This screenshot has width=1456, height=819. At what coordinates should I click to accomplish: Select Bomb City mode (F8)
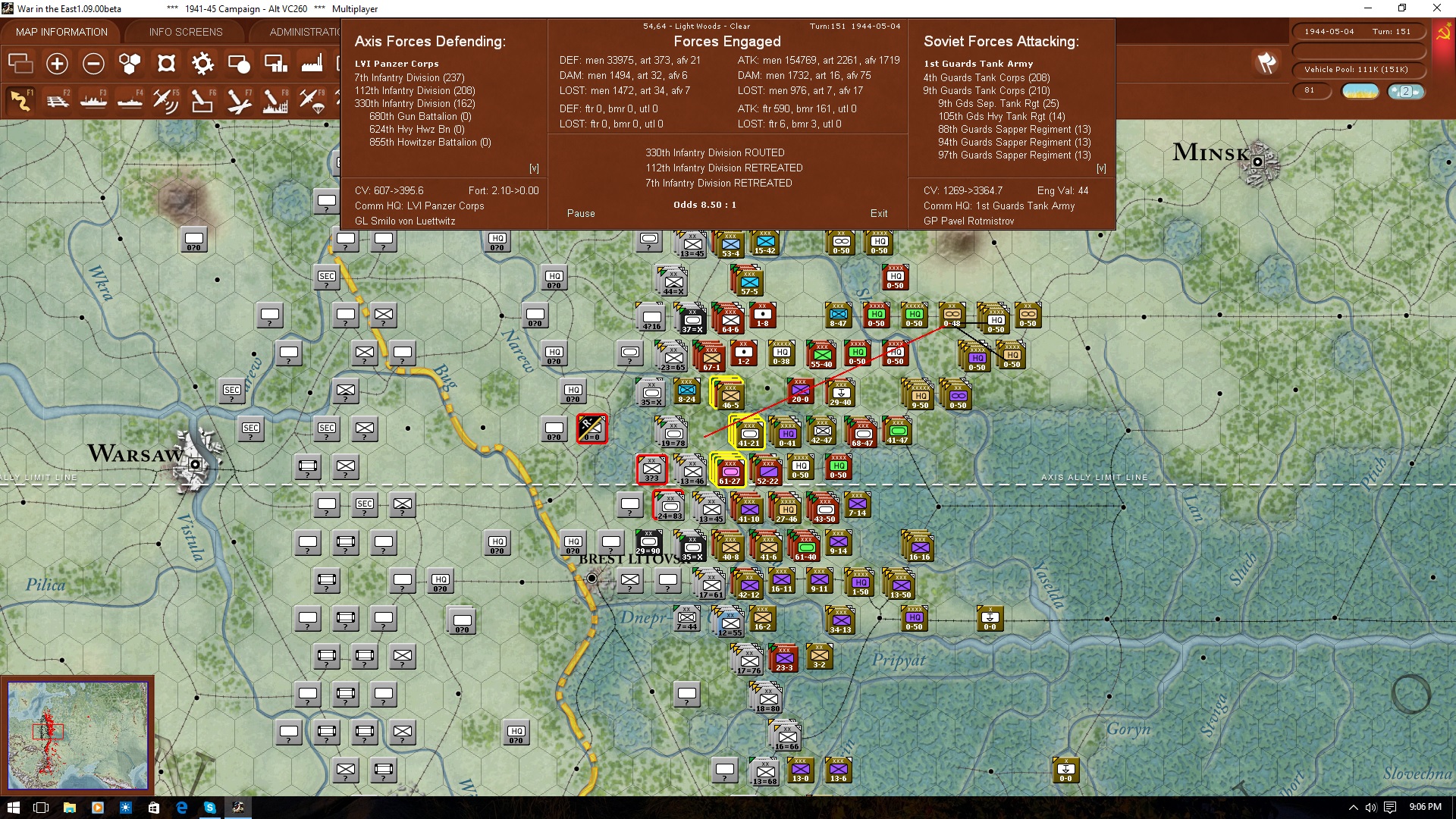pos(275,100)
